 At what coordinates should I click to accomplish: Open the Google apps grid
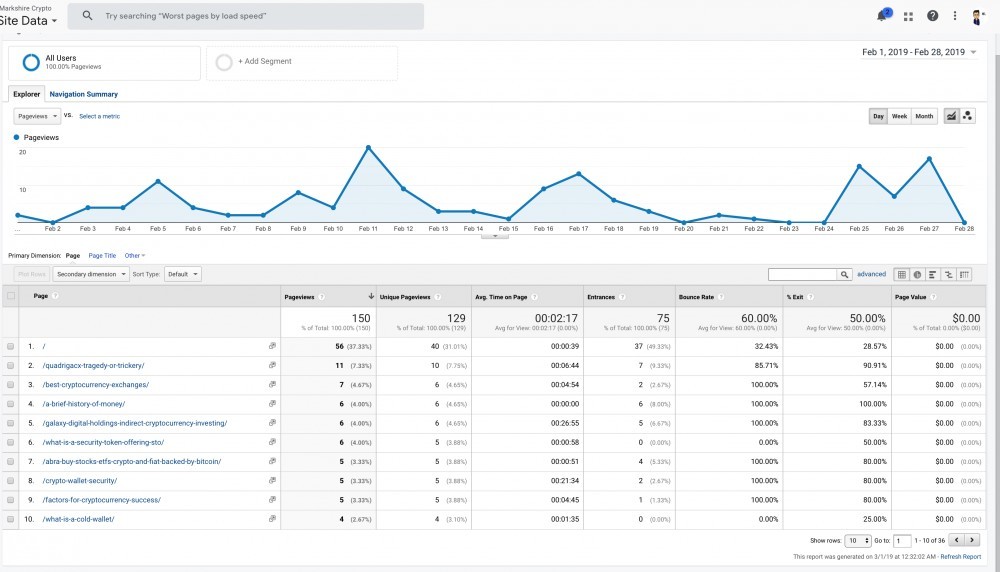point(908,17)
